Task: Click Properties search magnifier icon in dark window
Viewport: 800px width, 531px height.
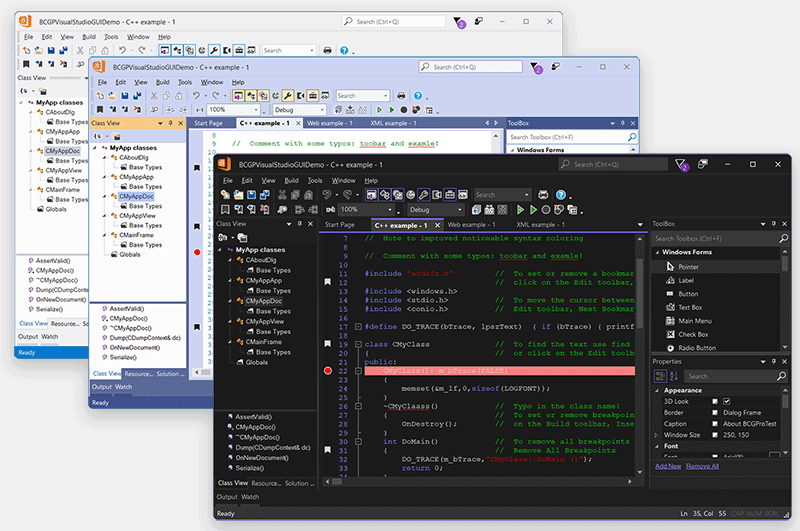Action: coord(781,376)
